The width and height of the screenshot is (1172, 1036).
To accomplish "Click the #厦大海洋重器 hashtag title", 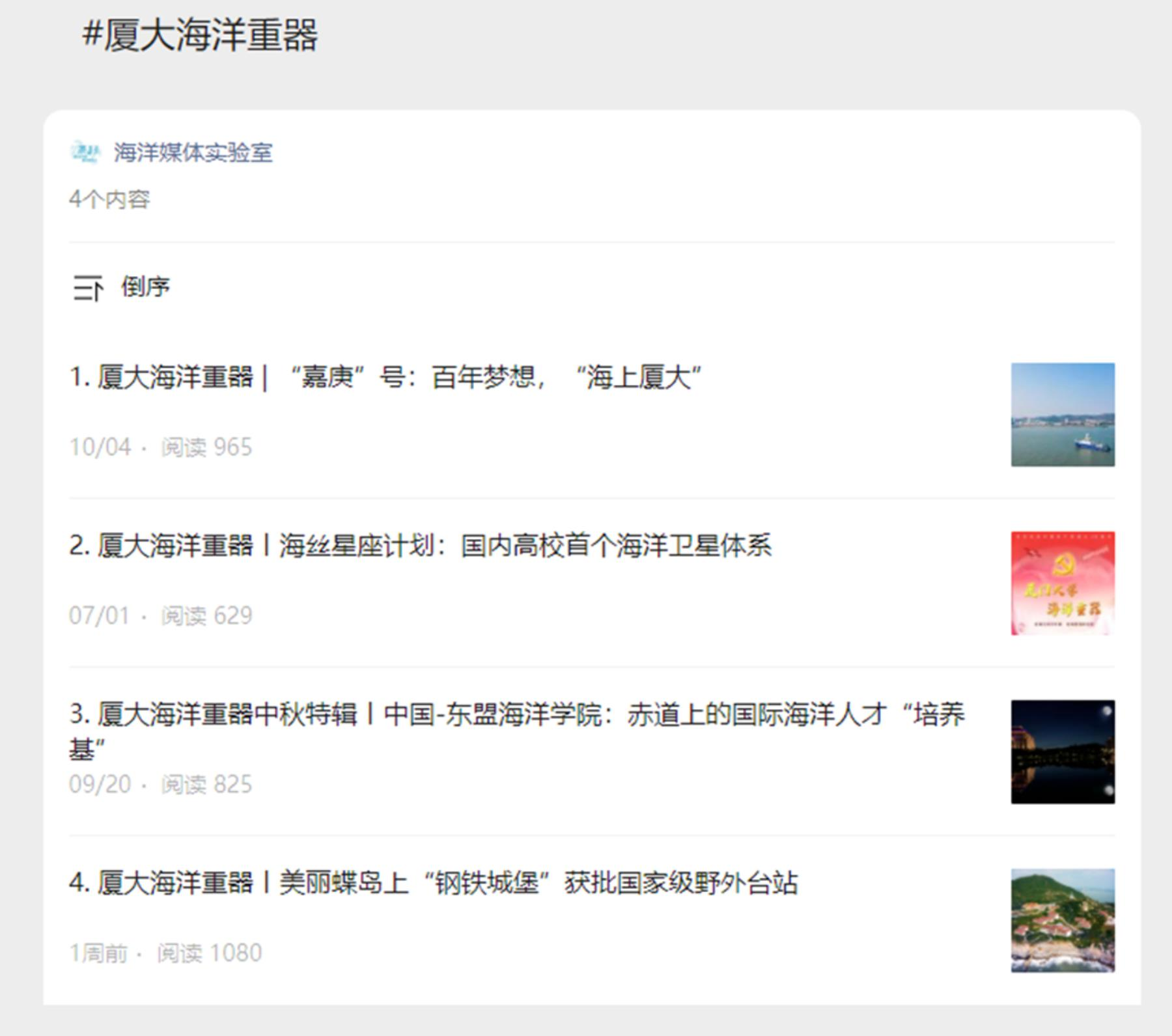I will coord(200,35).
